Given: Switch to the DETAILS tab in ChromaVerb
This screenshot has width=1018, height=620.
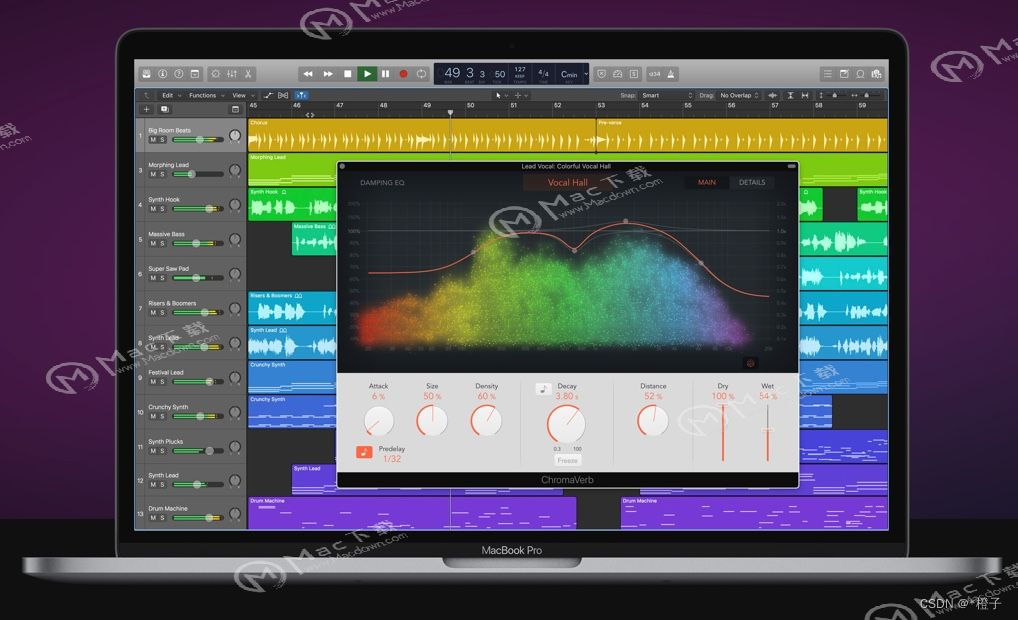Looking at the screenshot, I should [x=752, y=182].
